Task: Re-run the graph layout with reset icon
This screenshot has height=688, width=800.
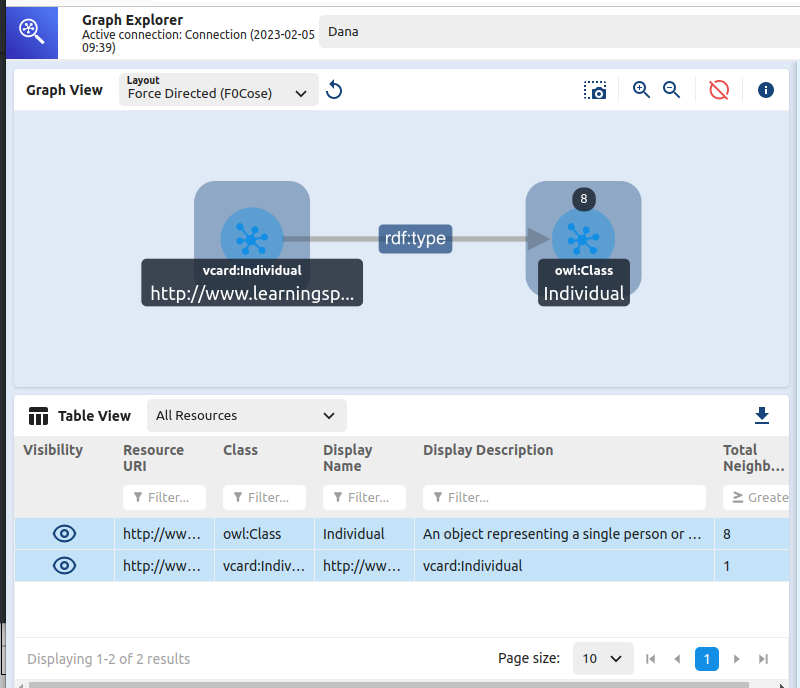Action: [334, 90]
